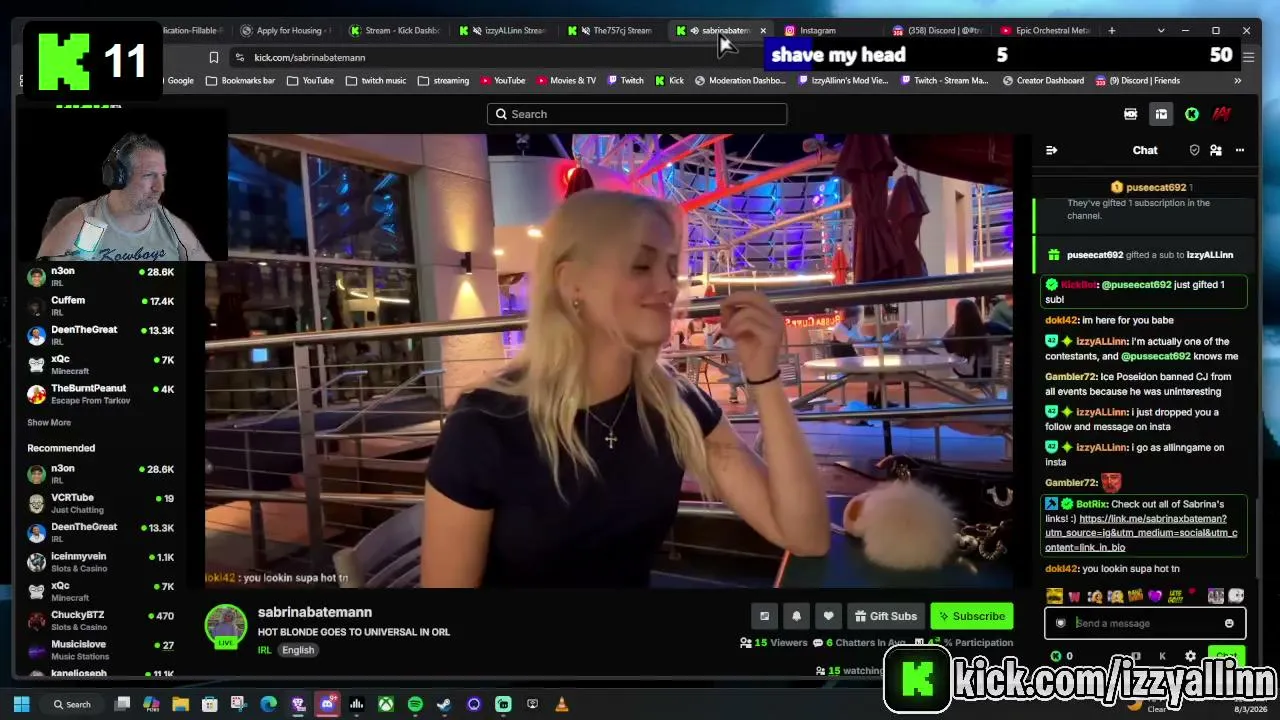
Task: Open the Google bookmark
Action: 180,81
